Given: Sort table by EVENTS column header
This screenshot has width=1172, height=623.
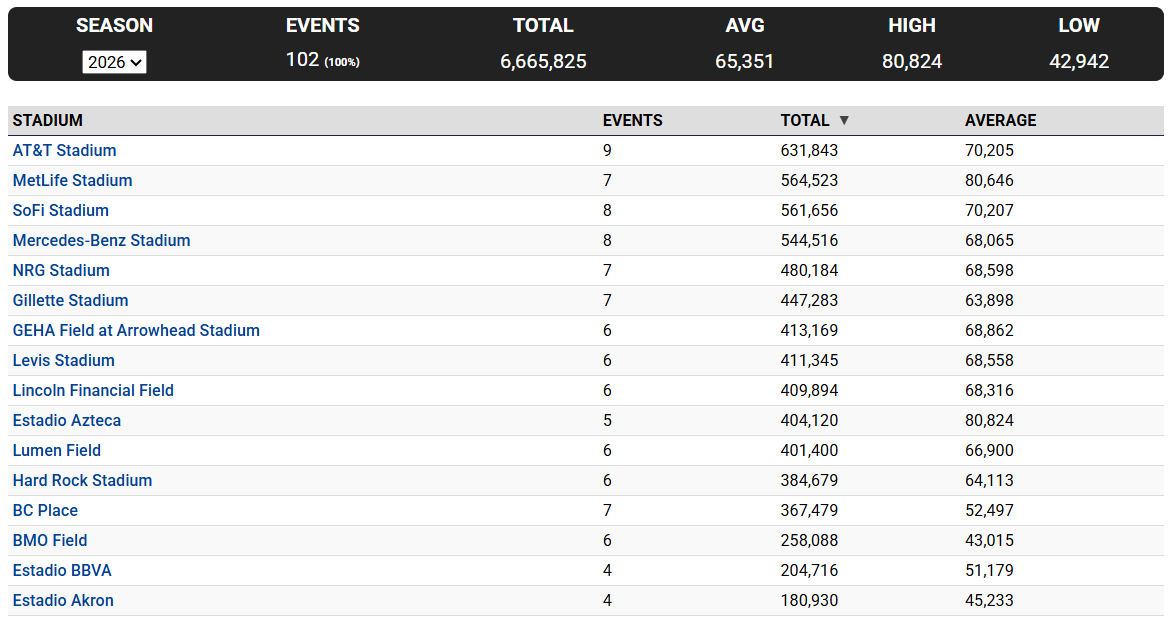Looking at the screenshot, I should pos(632,120).
